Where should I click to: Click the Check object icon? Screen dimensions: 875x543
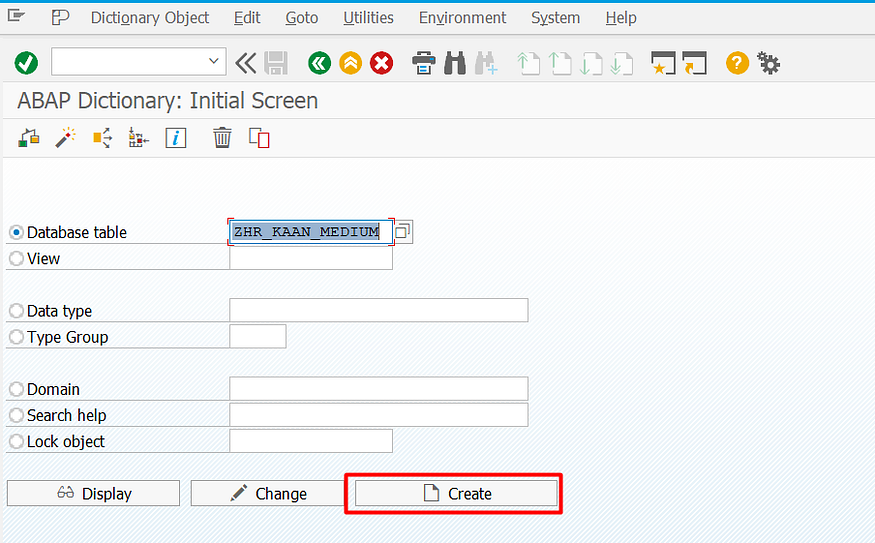pos(29,137)
